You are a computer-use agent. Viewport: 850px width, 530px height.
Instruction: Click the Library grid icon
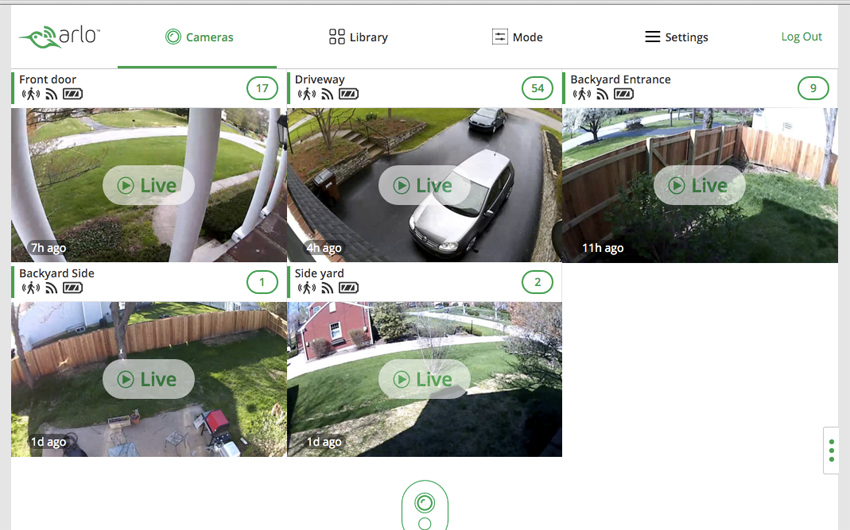pyautogui.click(x=337, y=37)
